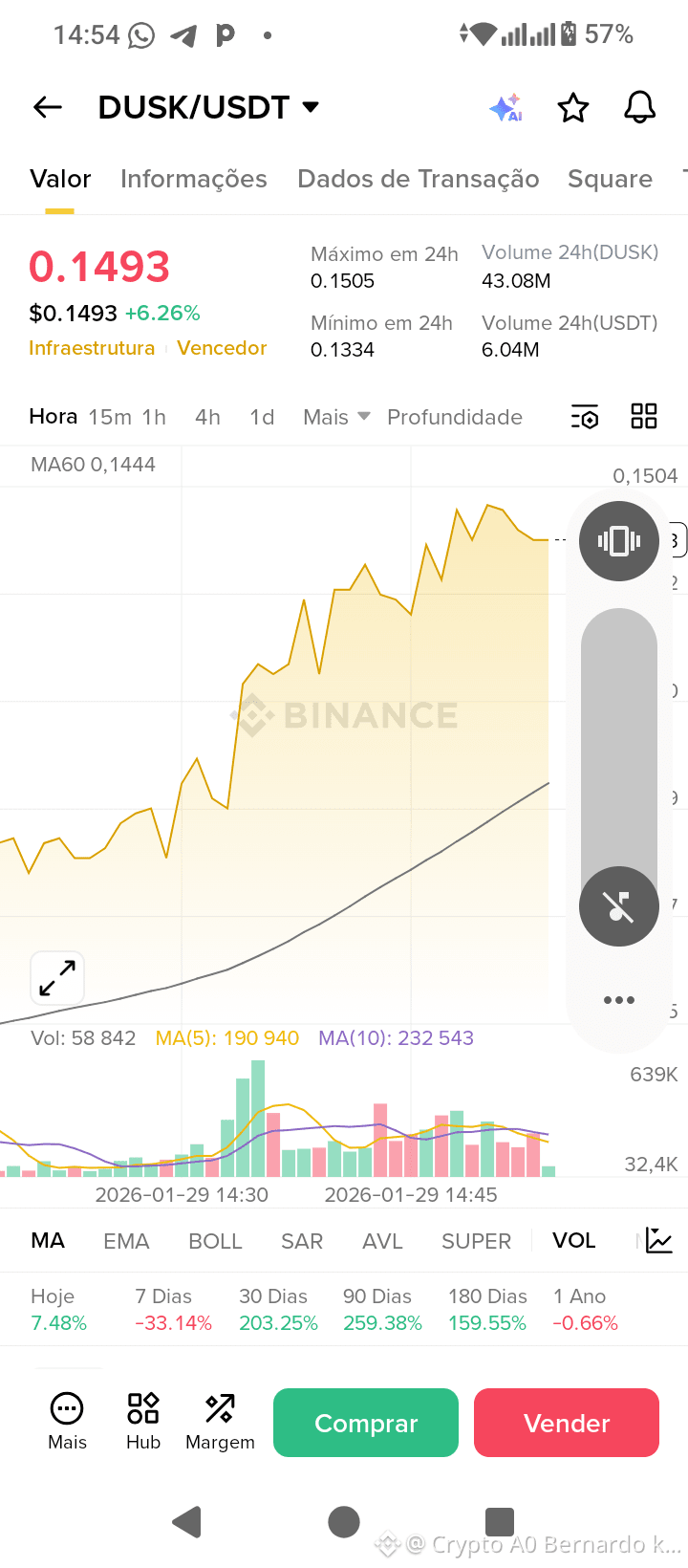Open chart settings icon
Screen dimensions: 688x1568
[584, 417]
